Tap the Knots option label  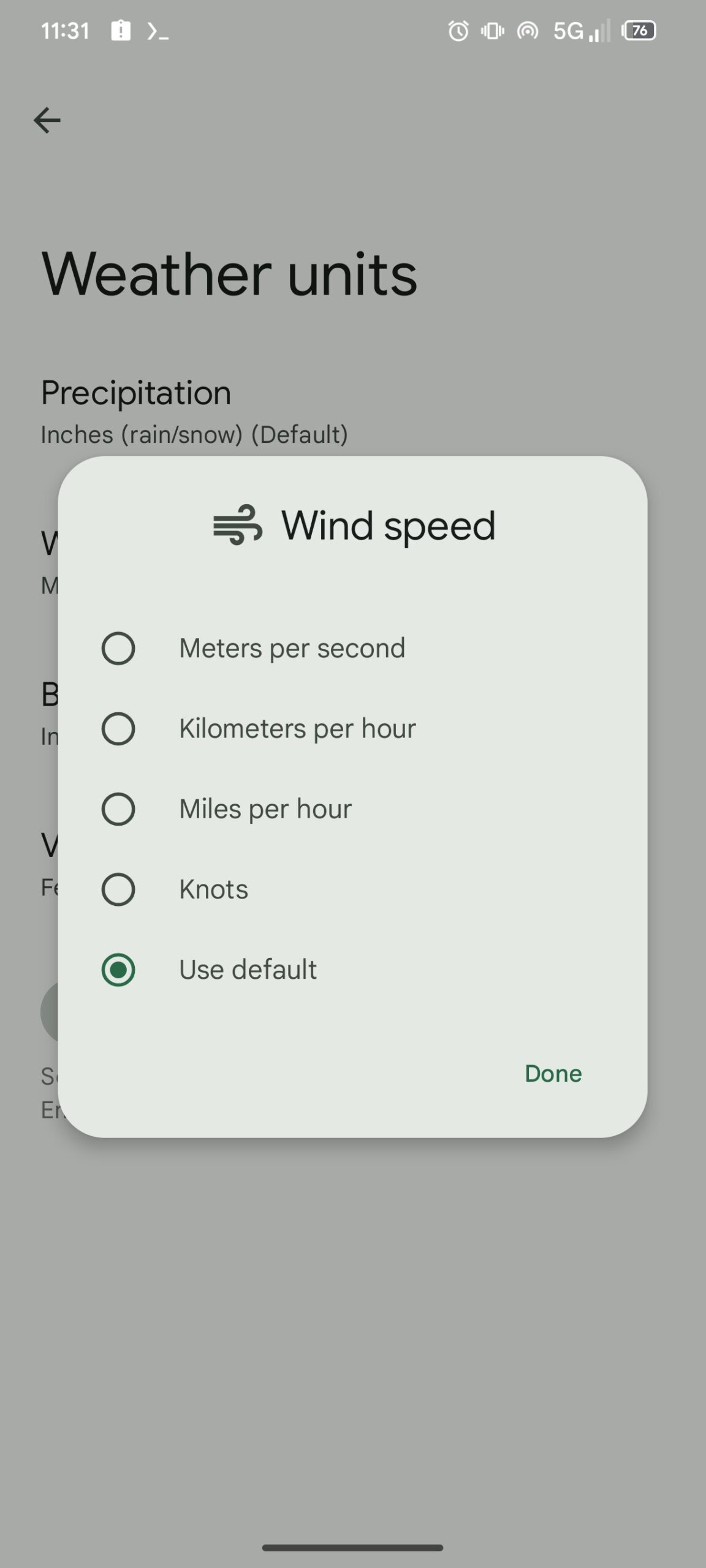coord(213,889)
